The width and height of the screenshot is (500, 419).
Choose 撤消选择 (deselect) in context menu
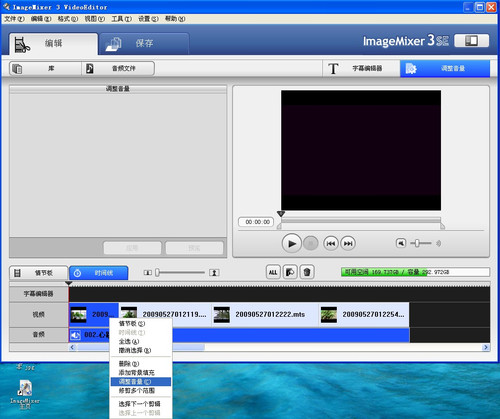pos(140,350)
